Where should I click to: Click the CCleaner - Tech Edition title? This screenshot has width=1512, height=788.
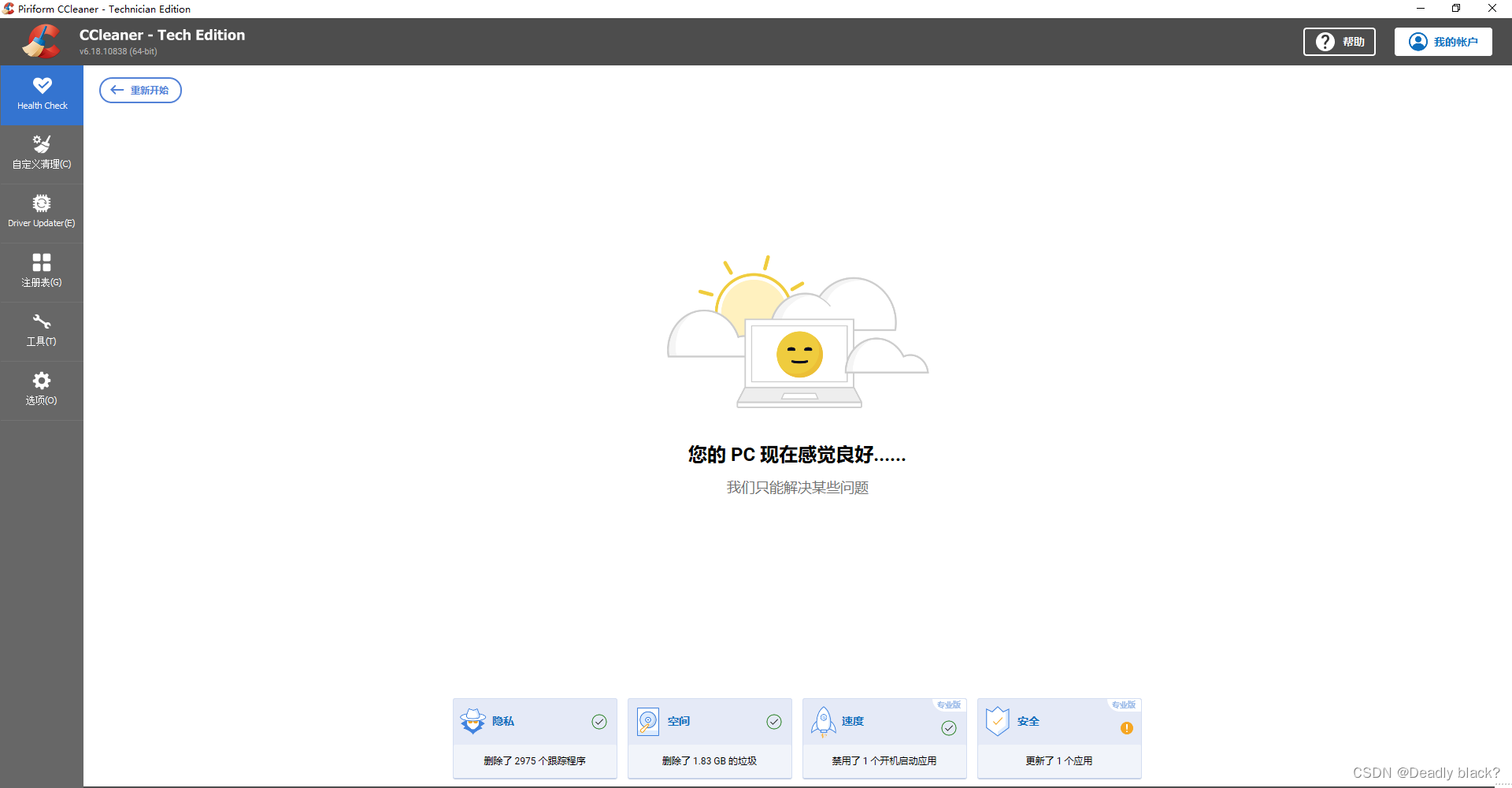pos(162,35)
